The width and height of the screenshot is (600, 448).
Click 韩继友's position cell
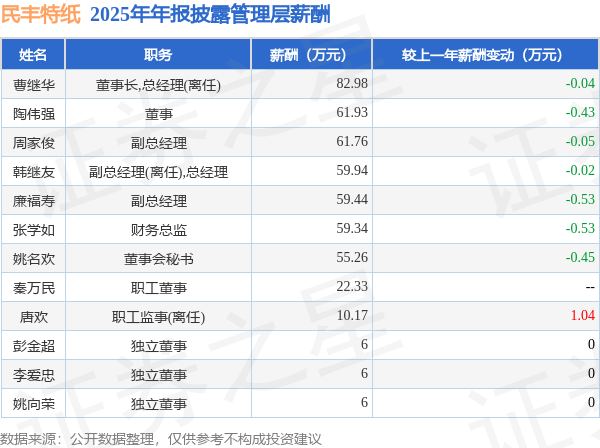pos(158,172)
